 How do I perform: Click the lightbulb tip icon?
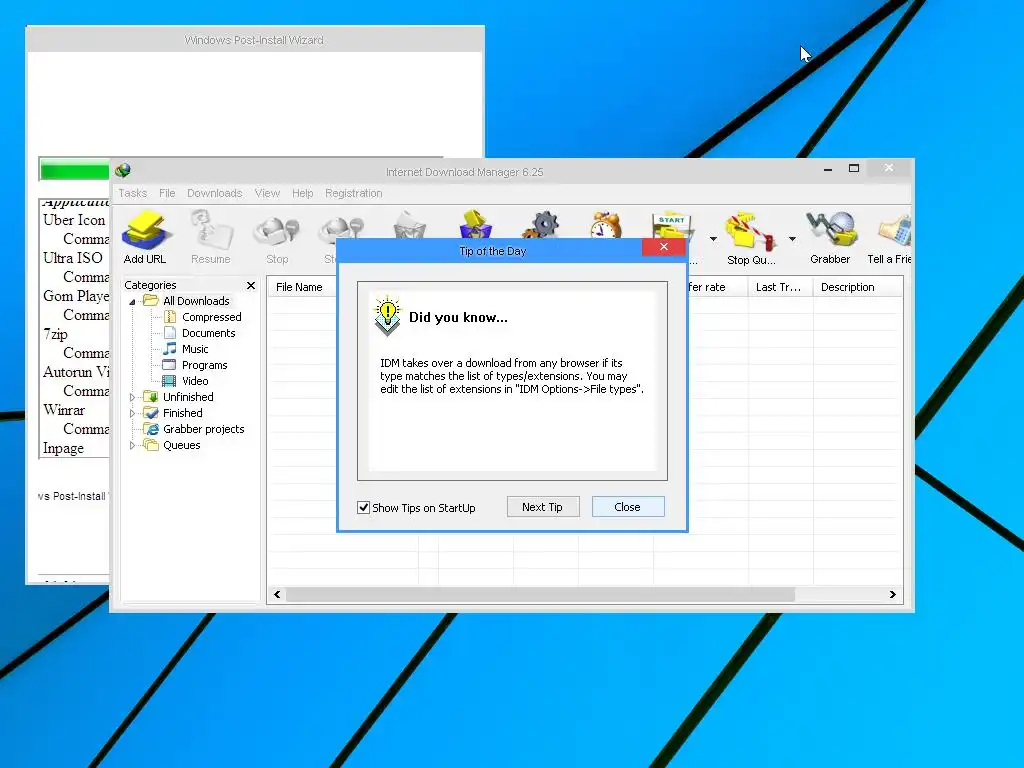[x=387, y=315]
